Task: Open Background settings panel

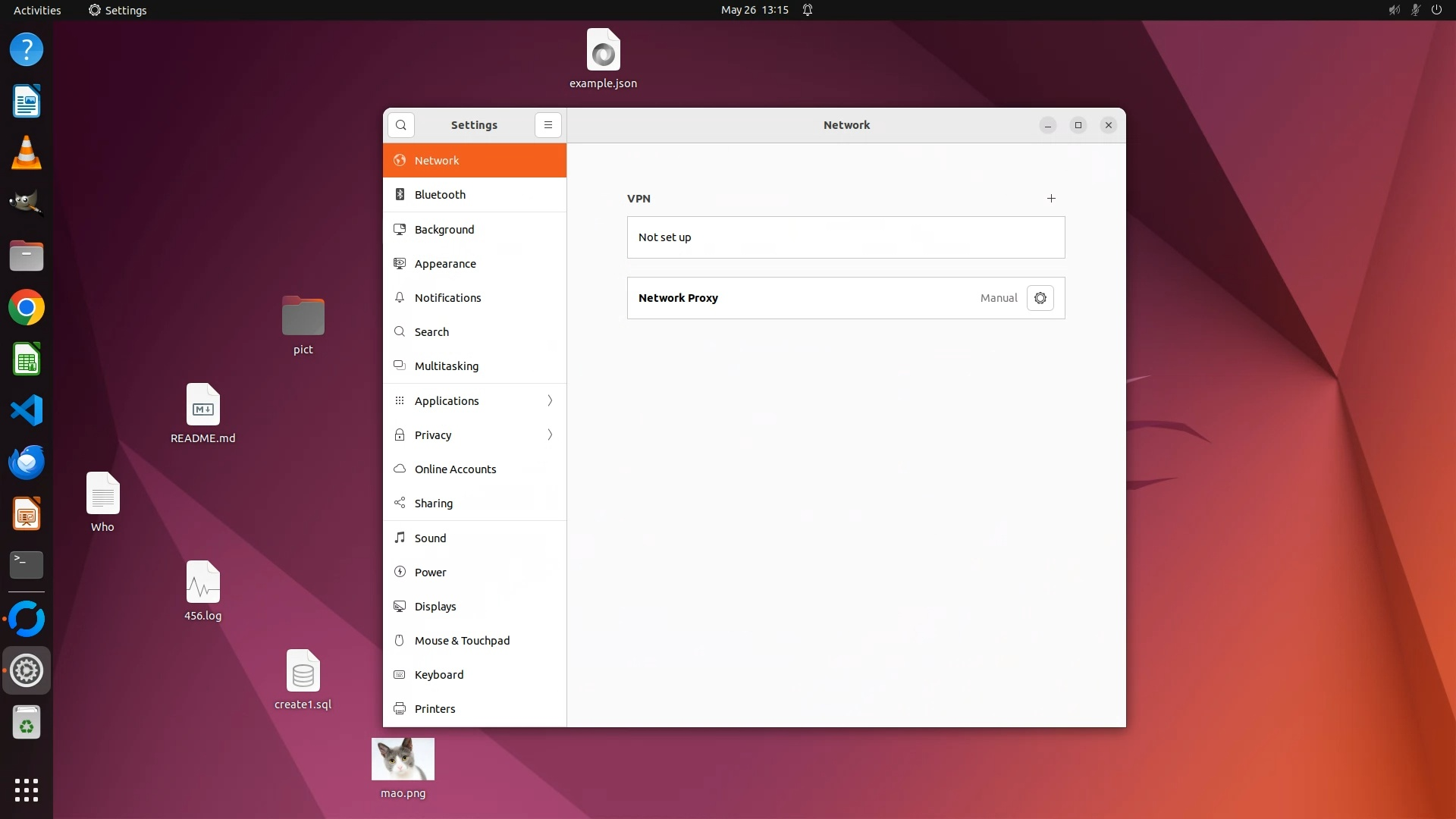Action: 444,230
